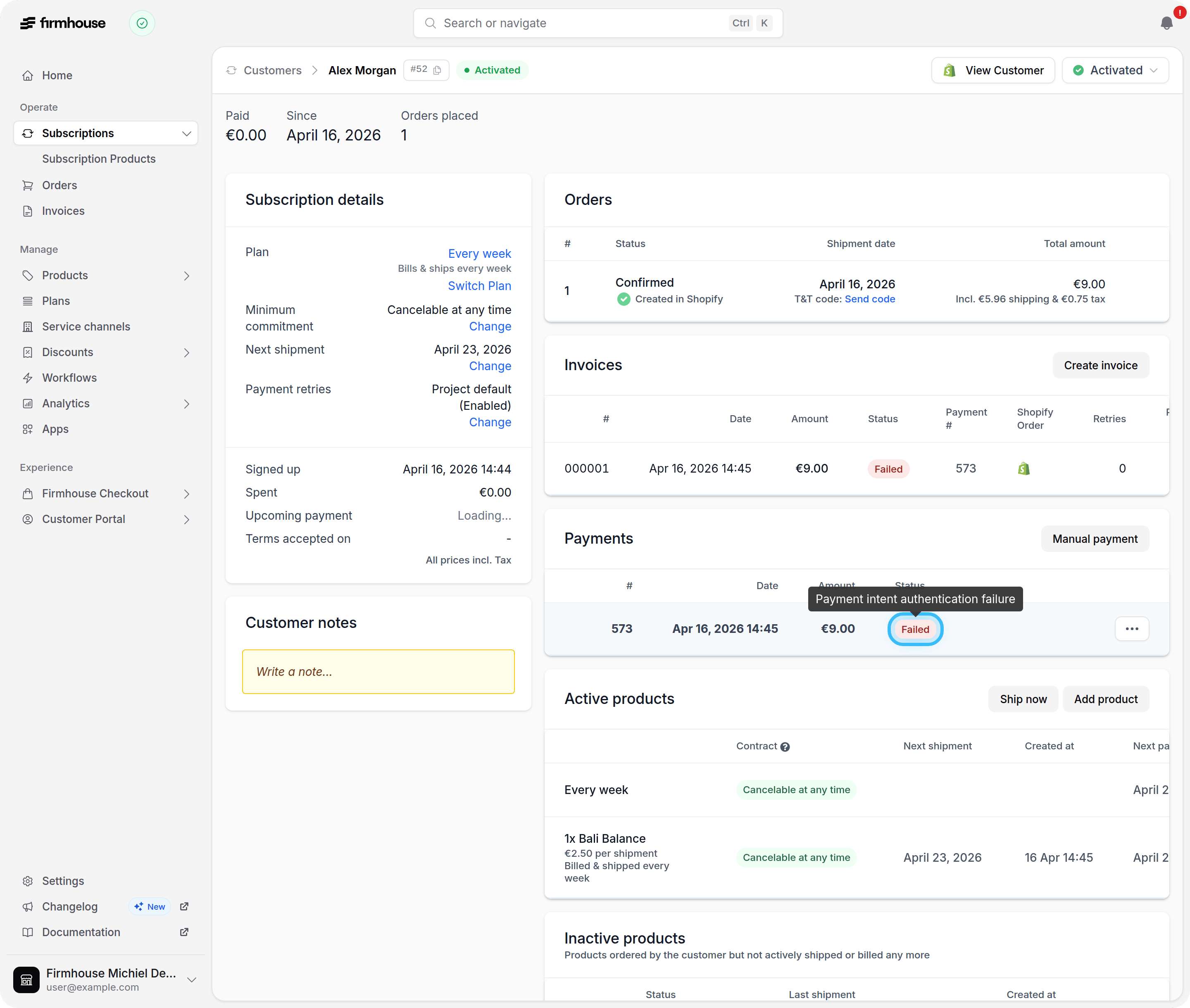Navigate to Plans page
The height and width of the screenshot is (1008, 1190).
[56, 301]
